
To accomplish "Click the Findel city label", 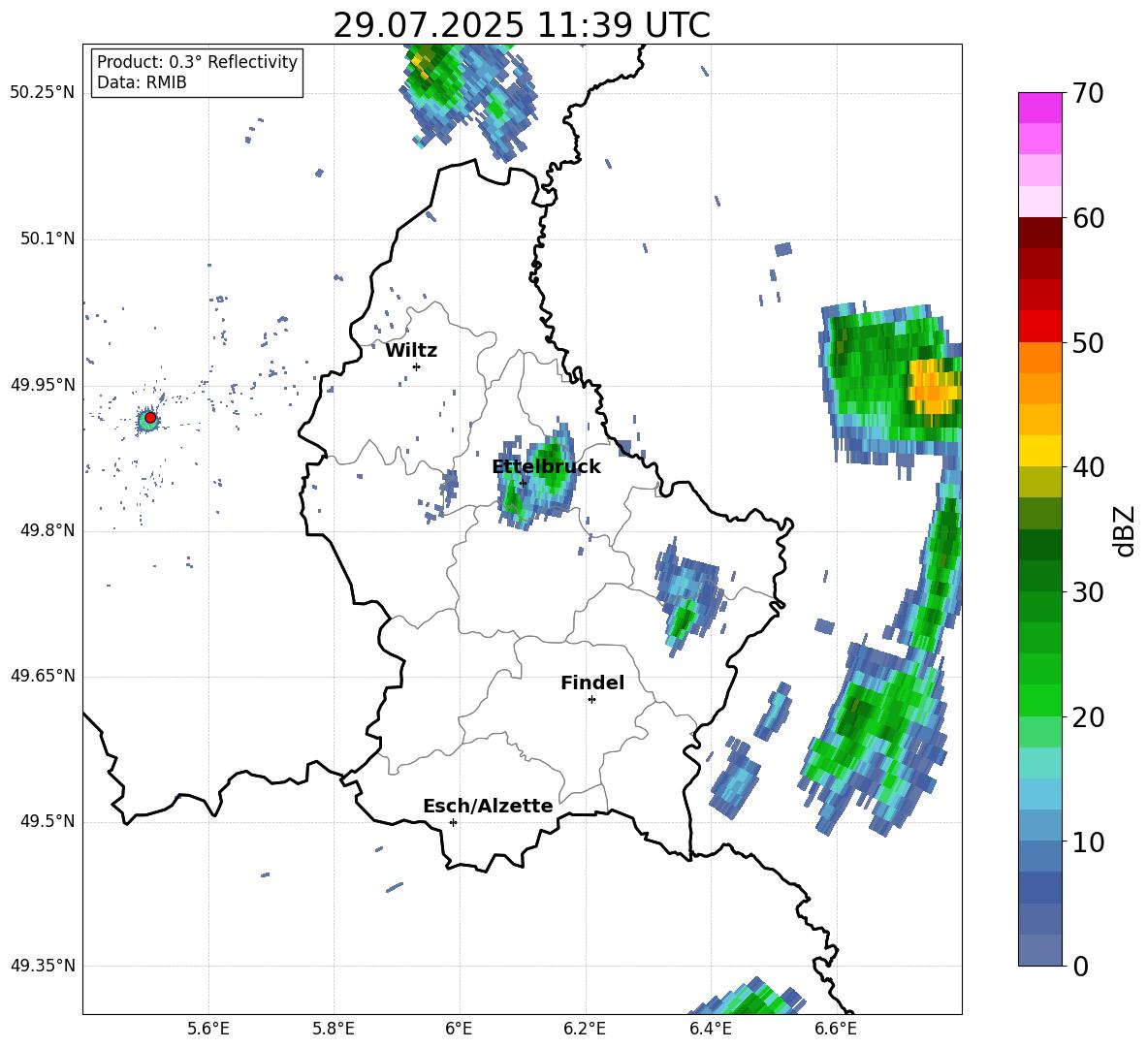I will pos(592,683).
